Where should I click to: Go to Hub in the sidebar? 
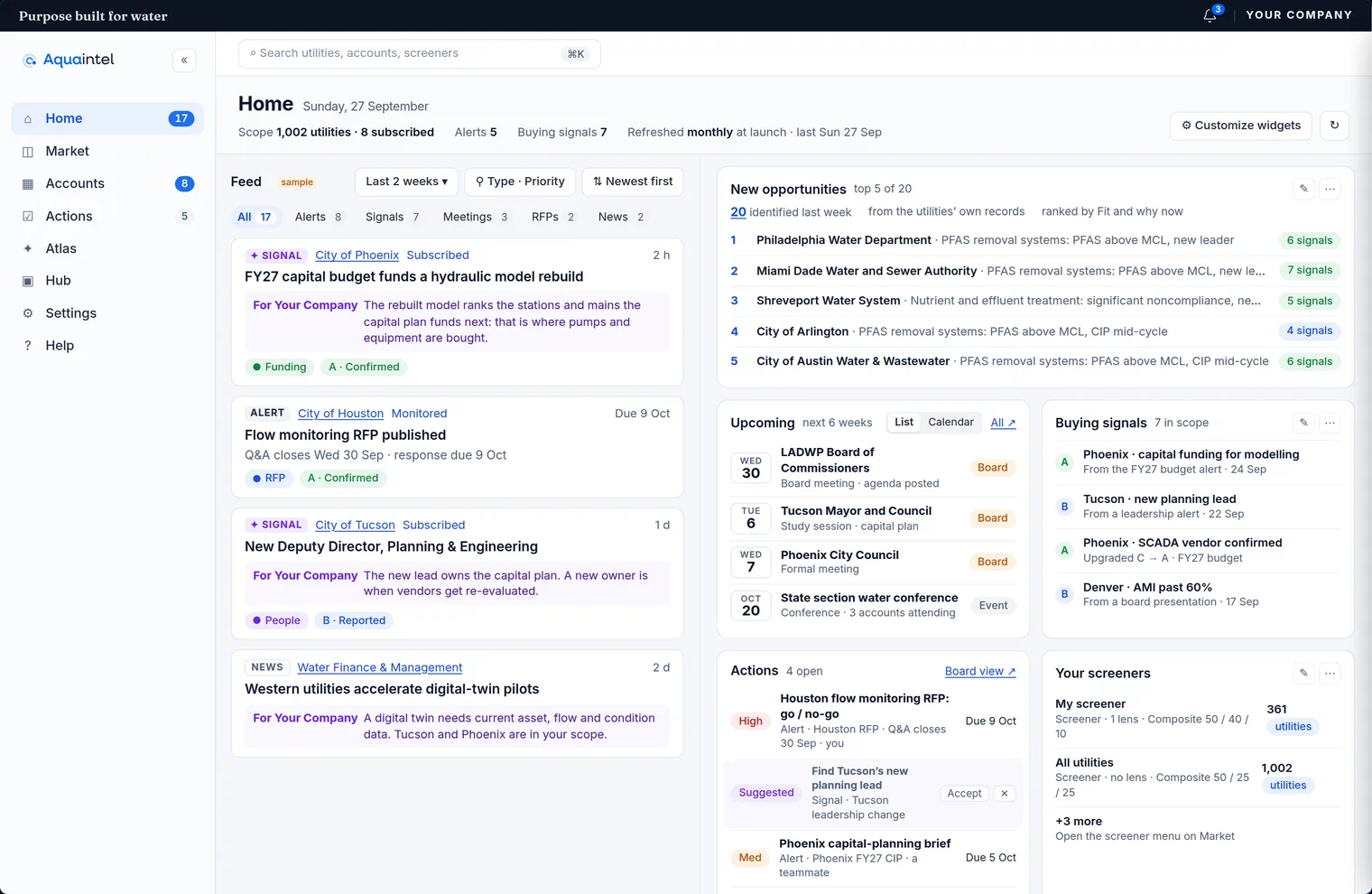pos(107,281)
